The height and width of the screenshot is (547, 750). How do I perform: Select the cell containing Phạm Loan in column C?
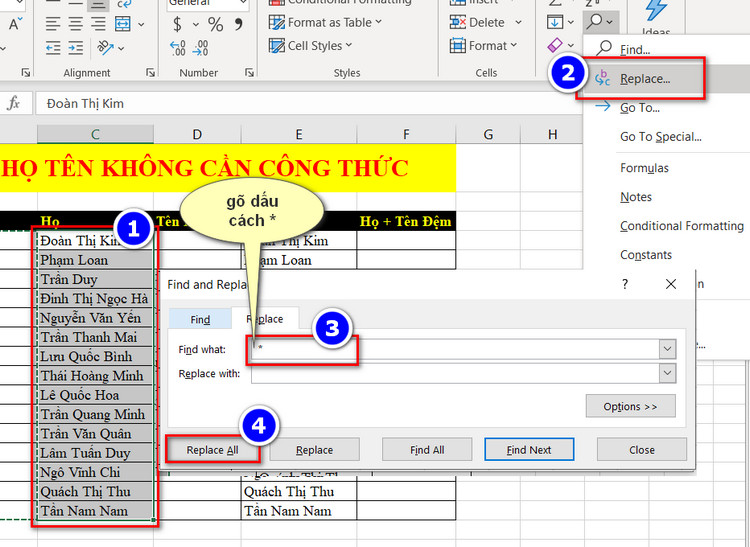click(x=95, y=260)
